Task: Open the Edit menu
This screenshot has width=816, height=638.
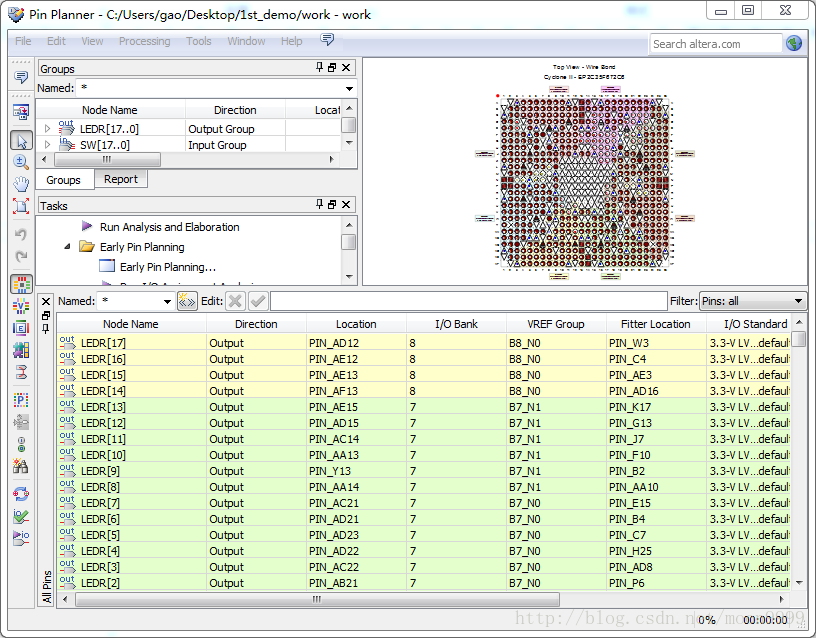Action: coord(56,41)
